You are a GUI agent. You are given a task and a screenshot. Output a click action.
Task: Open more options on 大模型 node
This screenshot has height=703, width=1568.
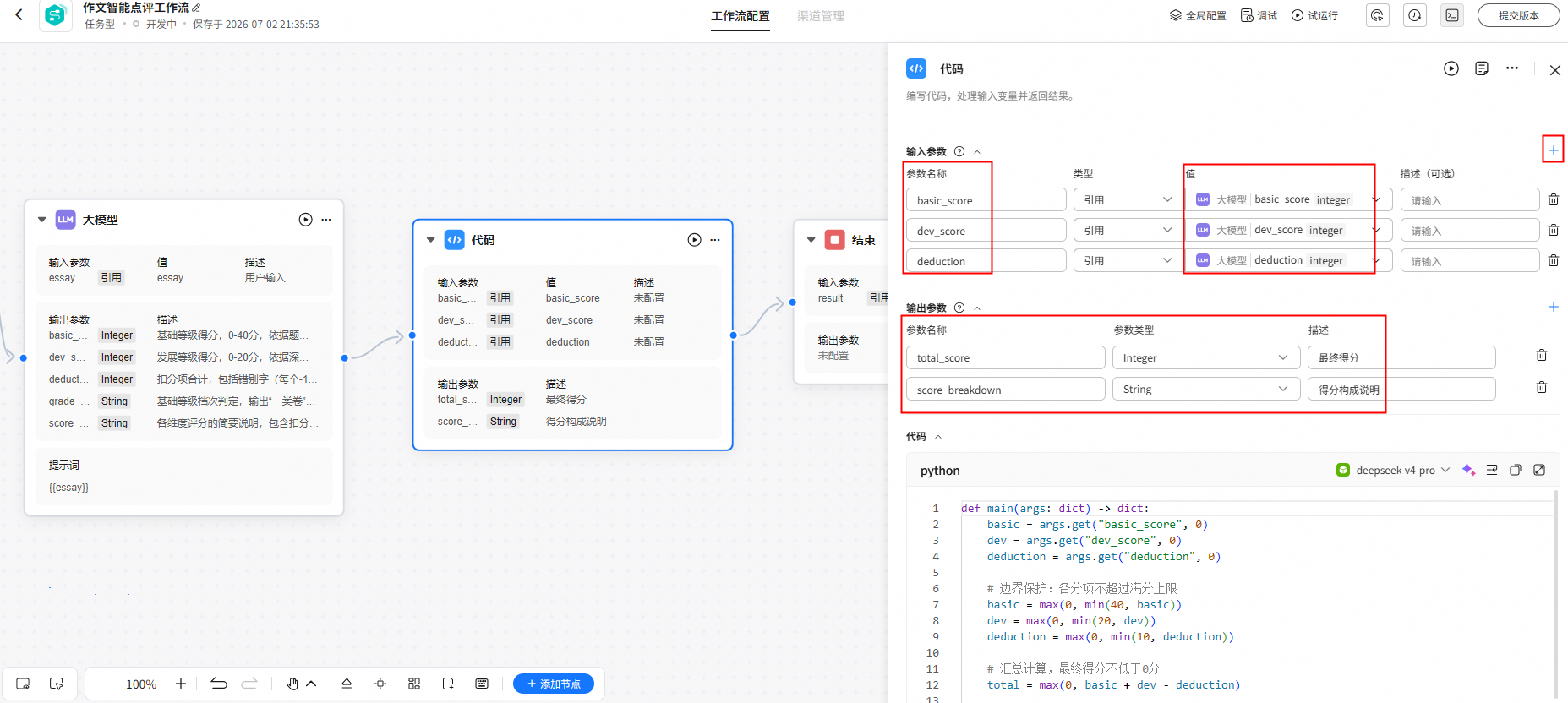pyautogui.click(x=326, y=220)
